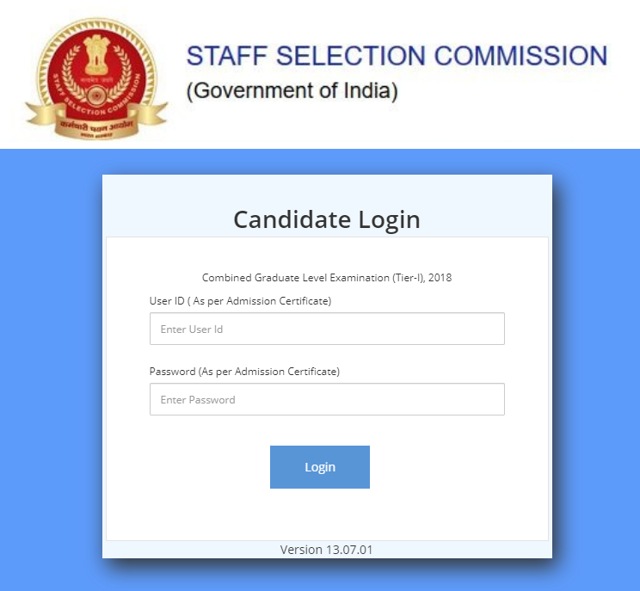
Task: Click the Combined Graduate Level Examination text
Action: tap(327, 278)
